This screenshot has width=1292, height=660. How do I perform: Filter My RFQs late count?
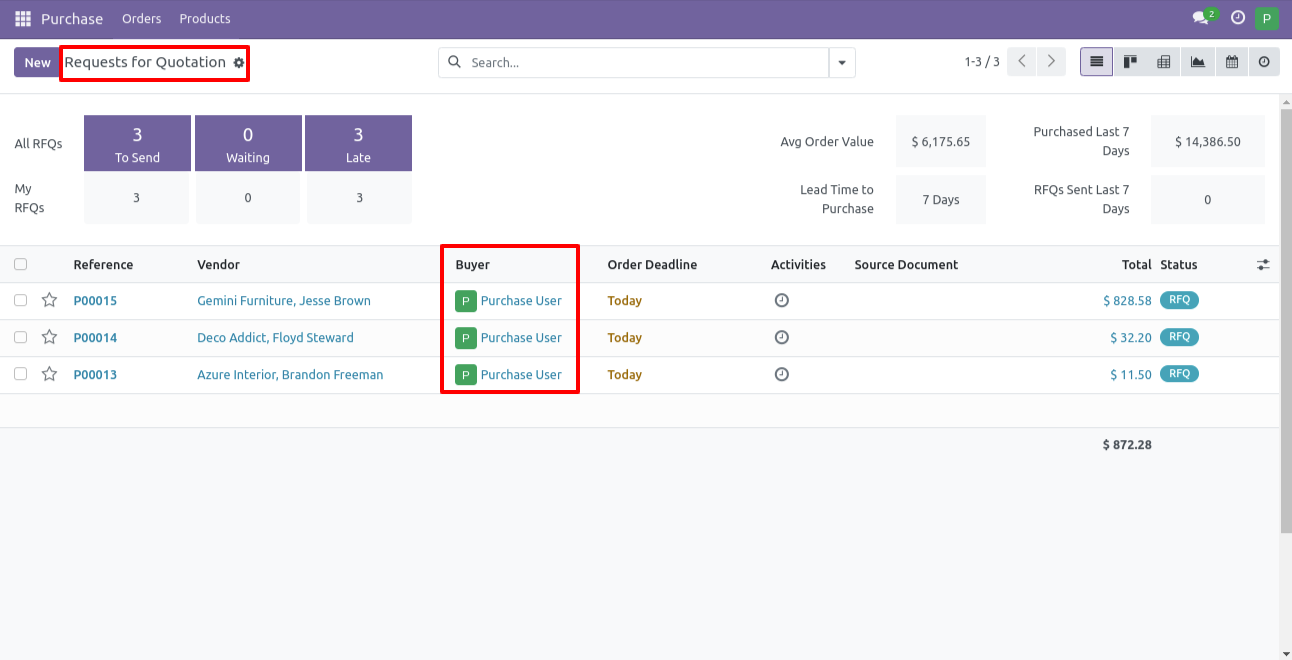pos(359,198)
